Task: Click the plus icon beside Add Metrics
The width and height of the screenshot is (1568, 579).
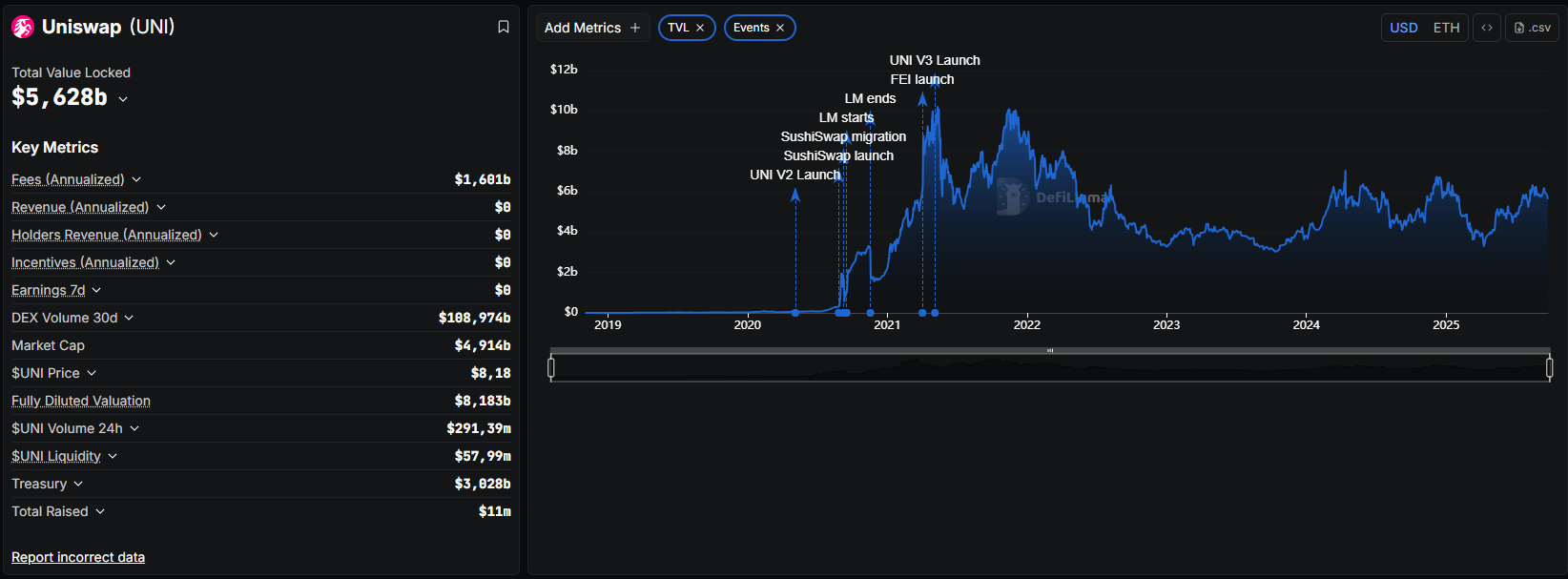Action: (635, 28)
